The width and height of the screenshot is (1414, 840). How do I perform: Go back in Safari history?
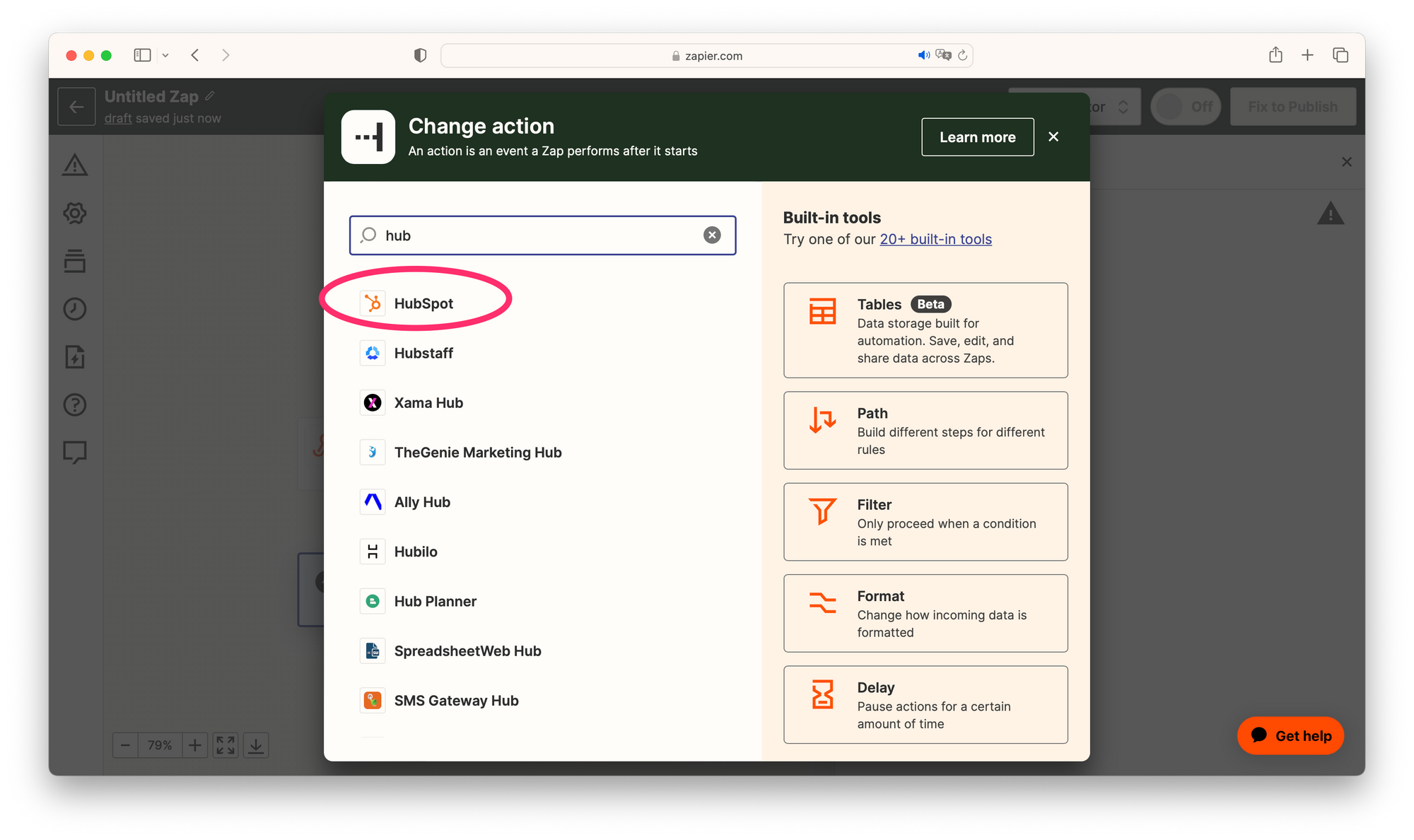[x=195, y=55]
